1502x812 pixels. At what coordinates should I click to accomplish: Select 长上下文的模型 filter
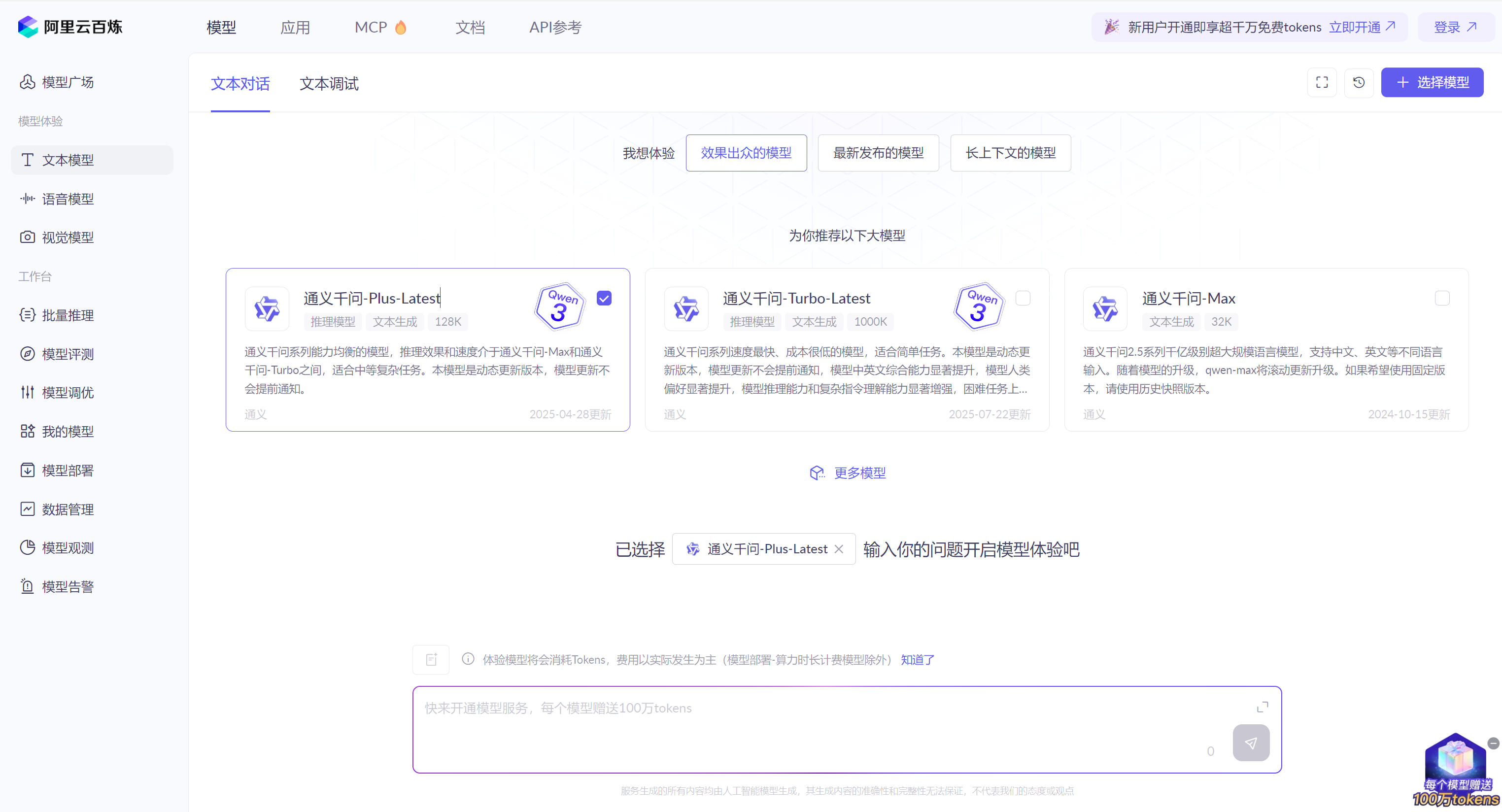click(x=1010, y=153)
